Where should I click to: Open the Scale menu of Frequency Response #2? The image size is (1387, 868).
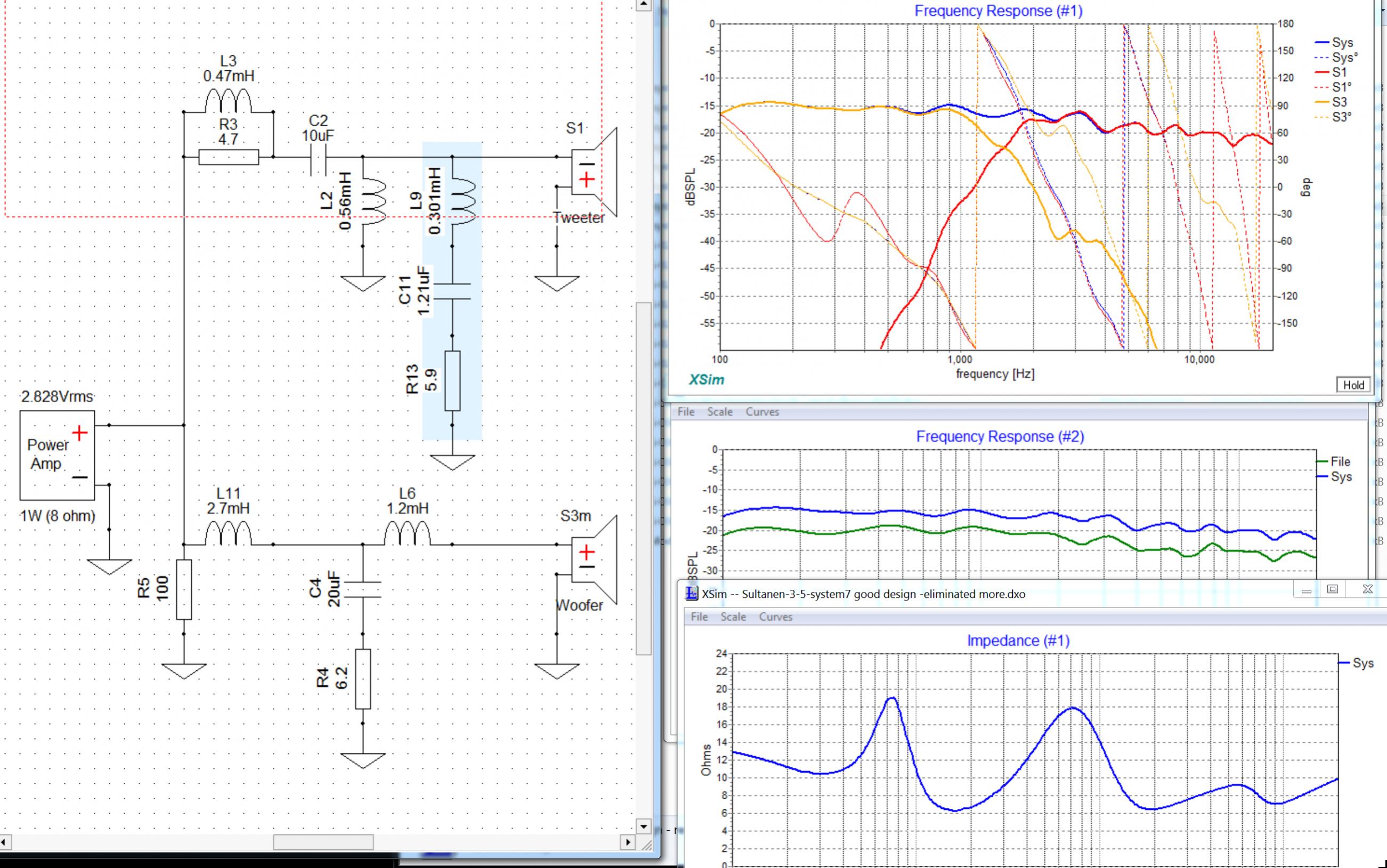(x=719, y=411)
